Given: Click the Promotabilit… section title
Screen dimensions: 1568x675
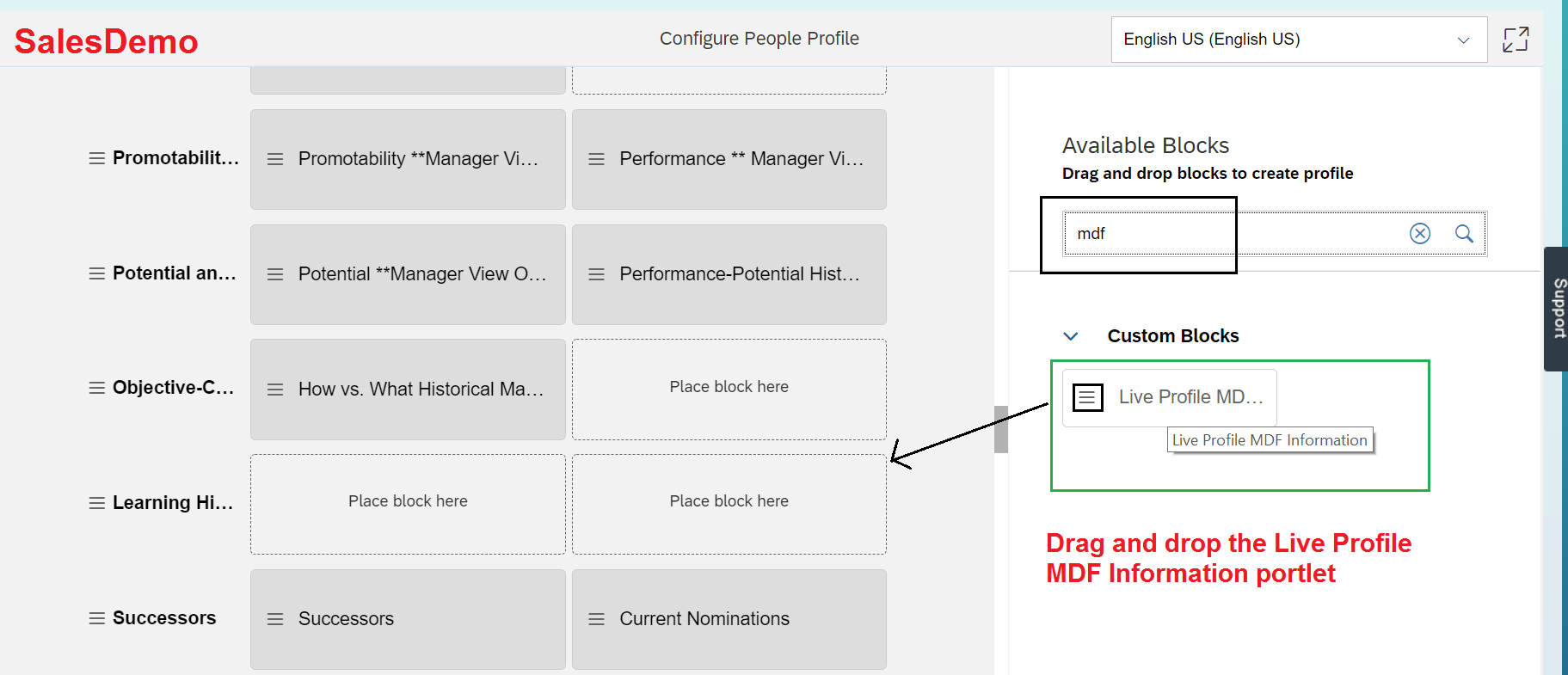Looking at the screenshot, I should (x=175, y=158).
